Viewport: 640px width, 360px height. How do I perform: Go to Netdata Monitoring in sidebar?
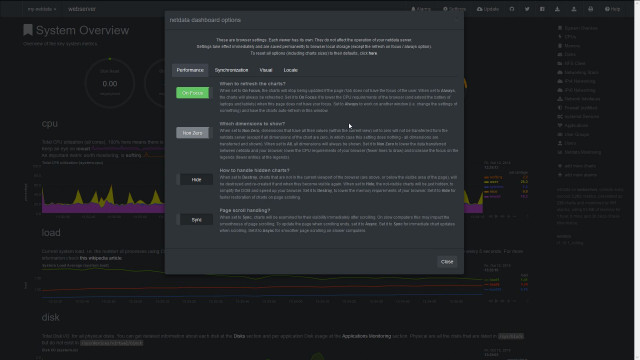tap(579, 152)
